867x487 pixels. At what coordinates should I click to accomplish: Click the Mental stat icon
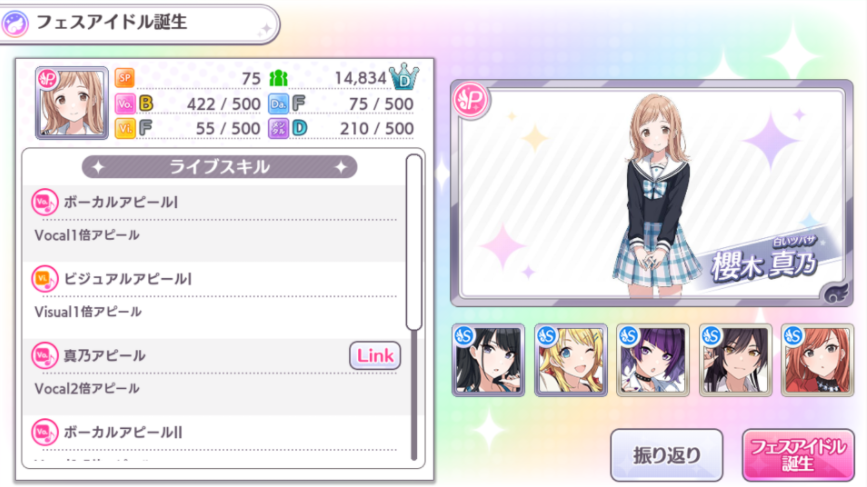pyautogui.click(x=278, y=128)
